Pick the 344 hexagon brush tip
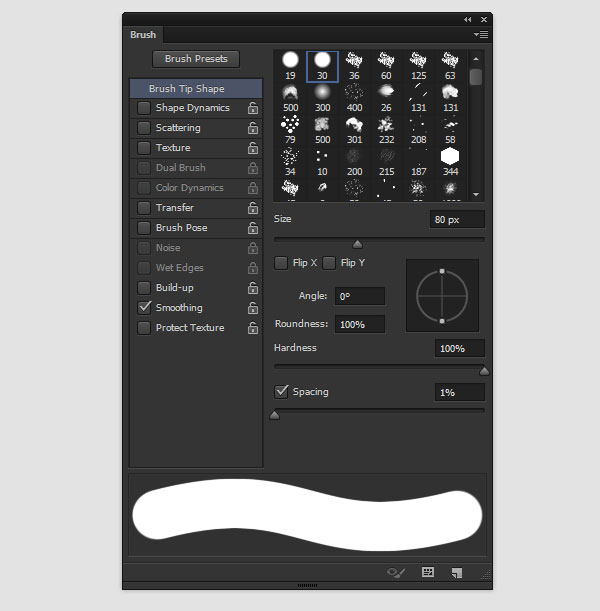This screenshot has height=611, width=600. [x=450, y=162]
